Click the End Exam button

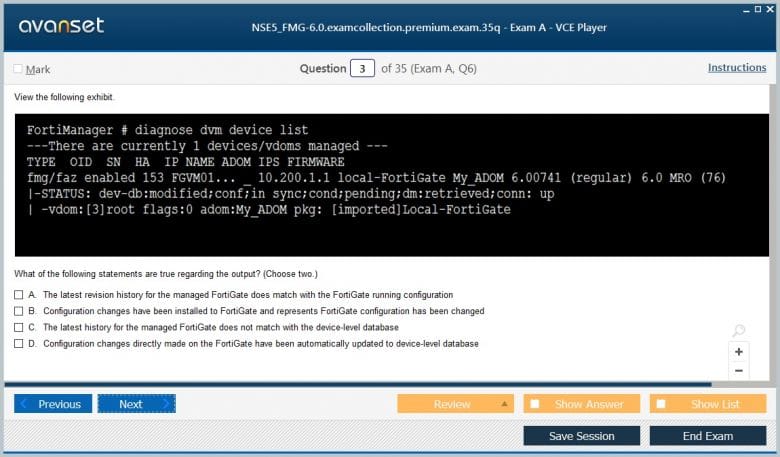[707, 436]
